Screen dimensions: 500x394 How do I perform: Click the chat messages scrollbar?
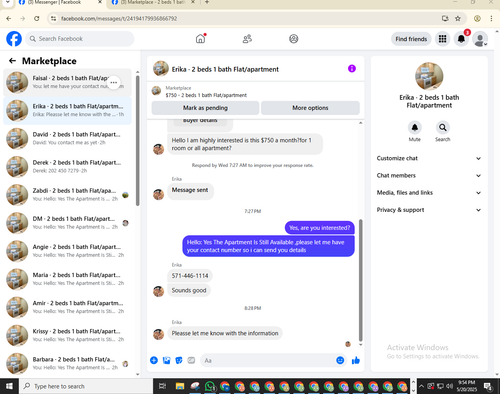[x=360, y=280]
